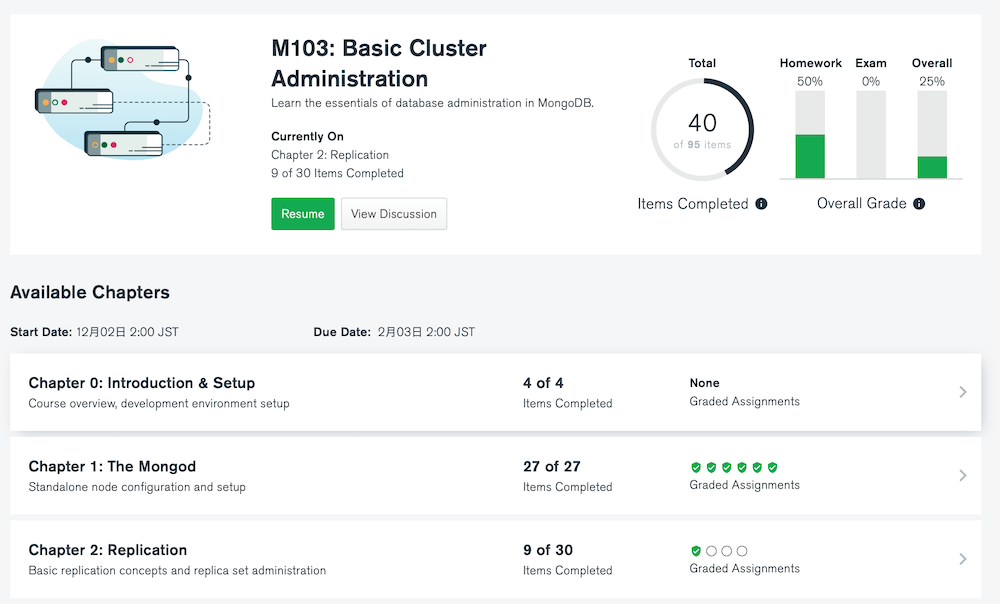
Task: Click sixth green shield in Chapter 1
Action: (772, 468)
